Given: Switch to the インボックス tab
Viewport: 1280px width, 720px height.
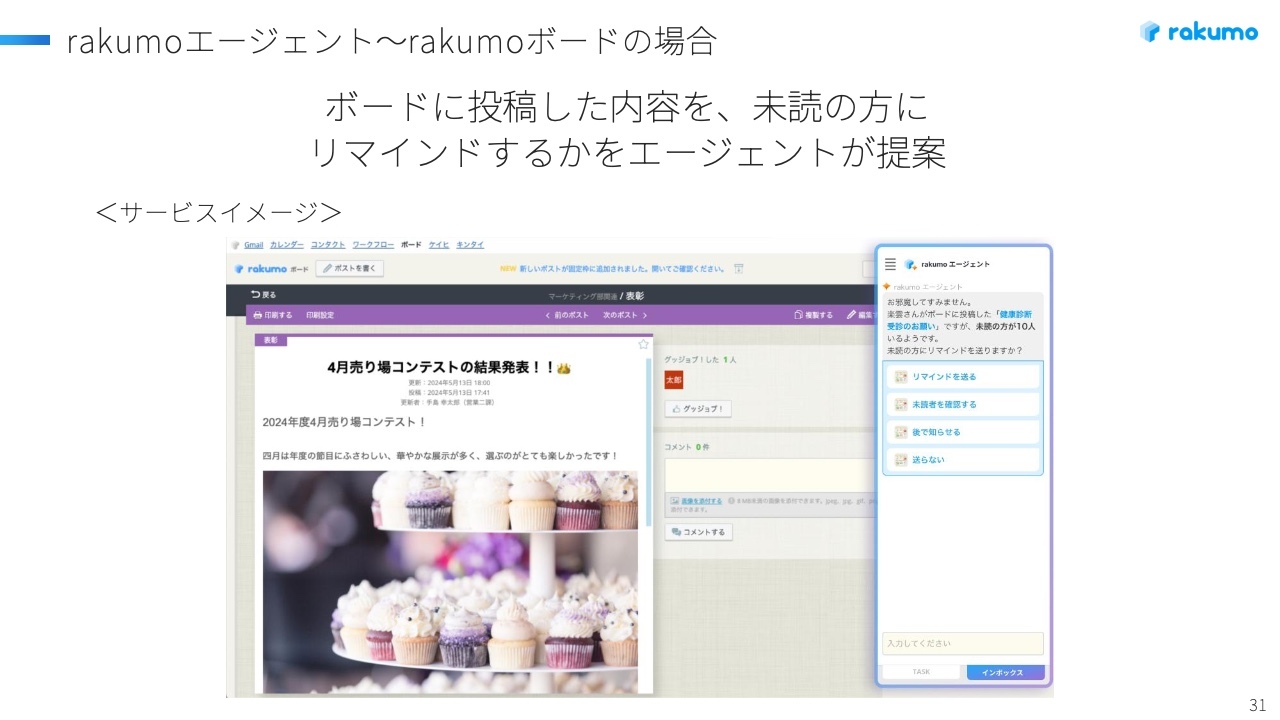Looking at the screenshot, I should 1005,672.
